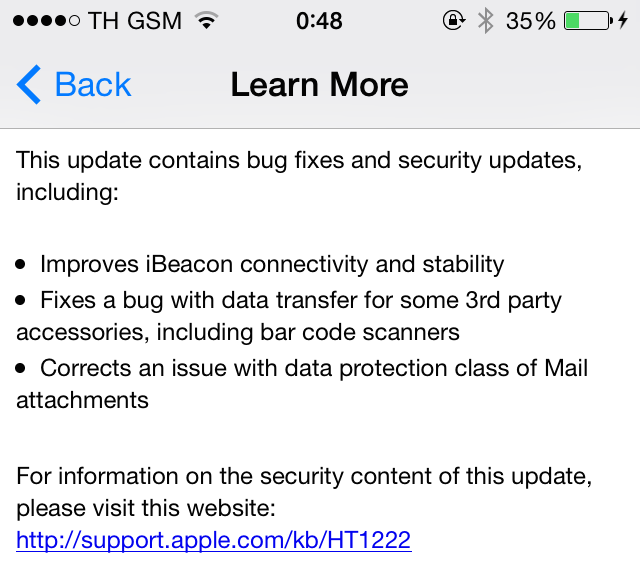
Task: Tap the opening paragraph about bug fixes
Action: (299, 176)
